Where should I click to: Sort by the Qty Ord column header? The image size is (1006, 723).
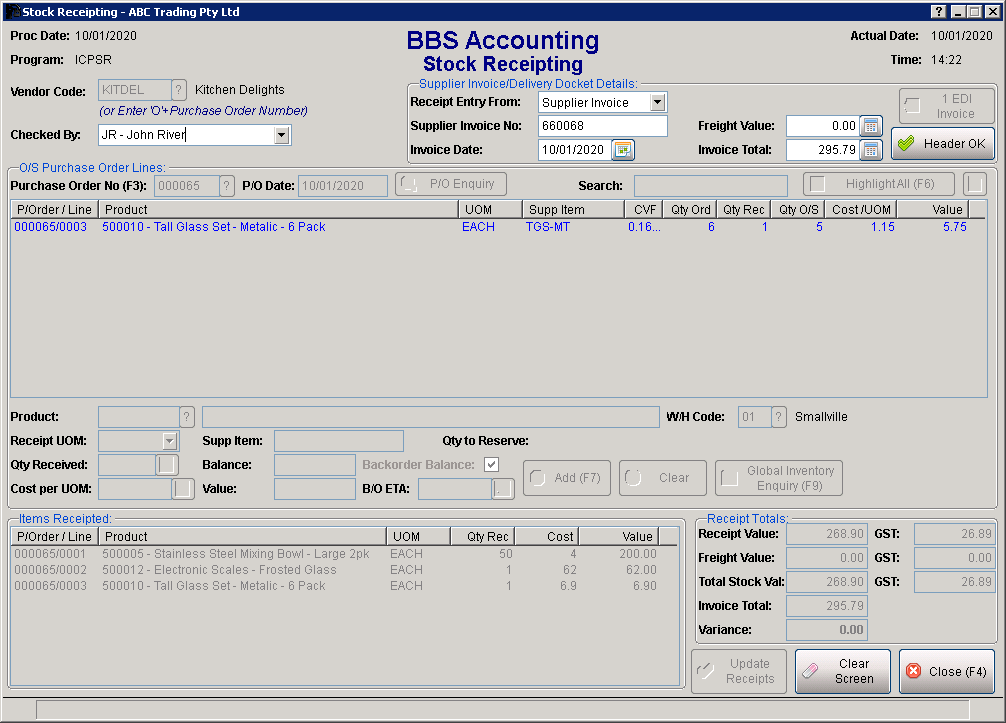[691, 210]
